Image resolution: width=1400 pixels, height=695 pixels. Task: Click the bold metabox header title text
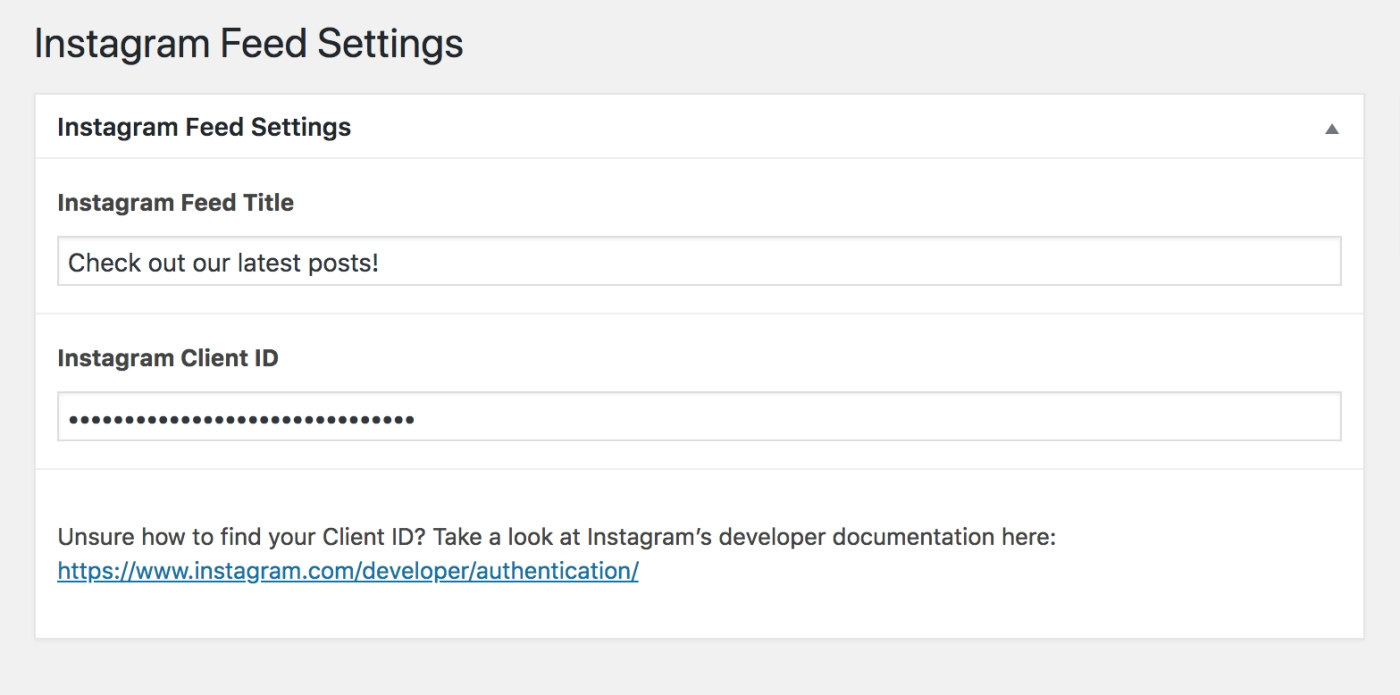point(204,128)
